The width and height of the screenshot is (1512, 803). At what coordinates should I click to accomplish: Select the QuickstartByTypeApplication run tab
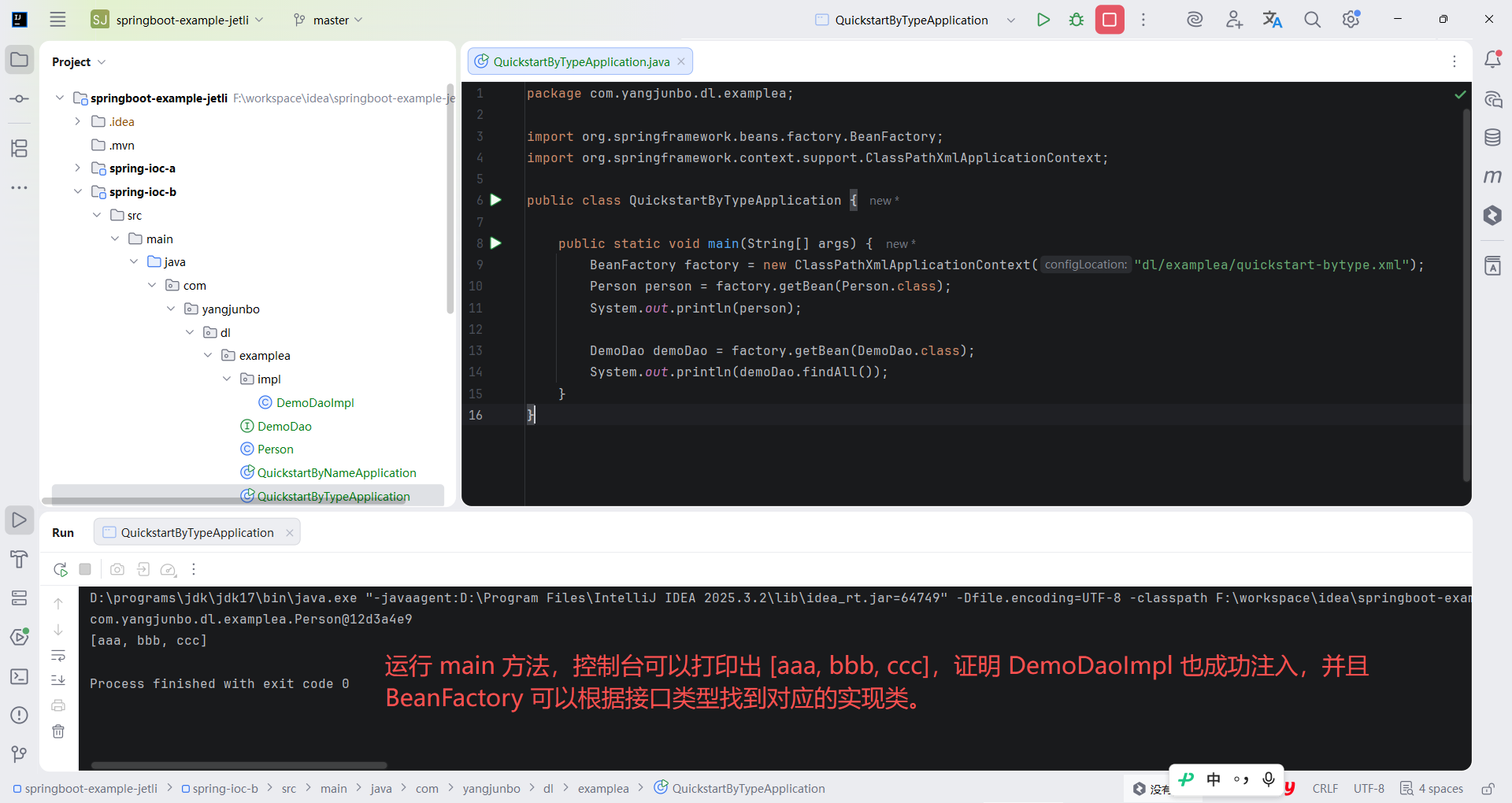197,533
